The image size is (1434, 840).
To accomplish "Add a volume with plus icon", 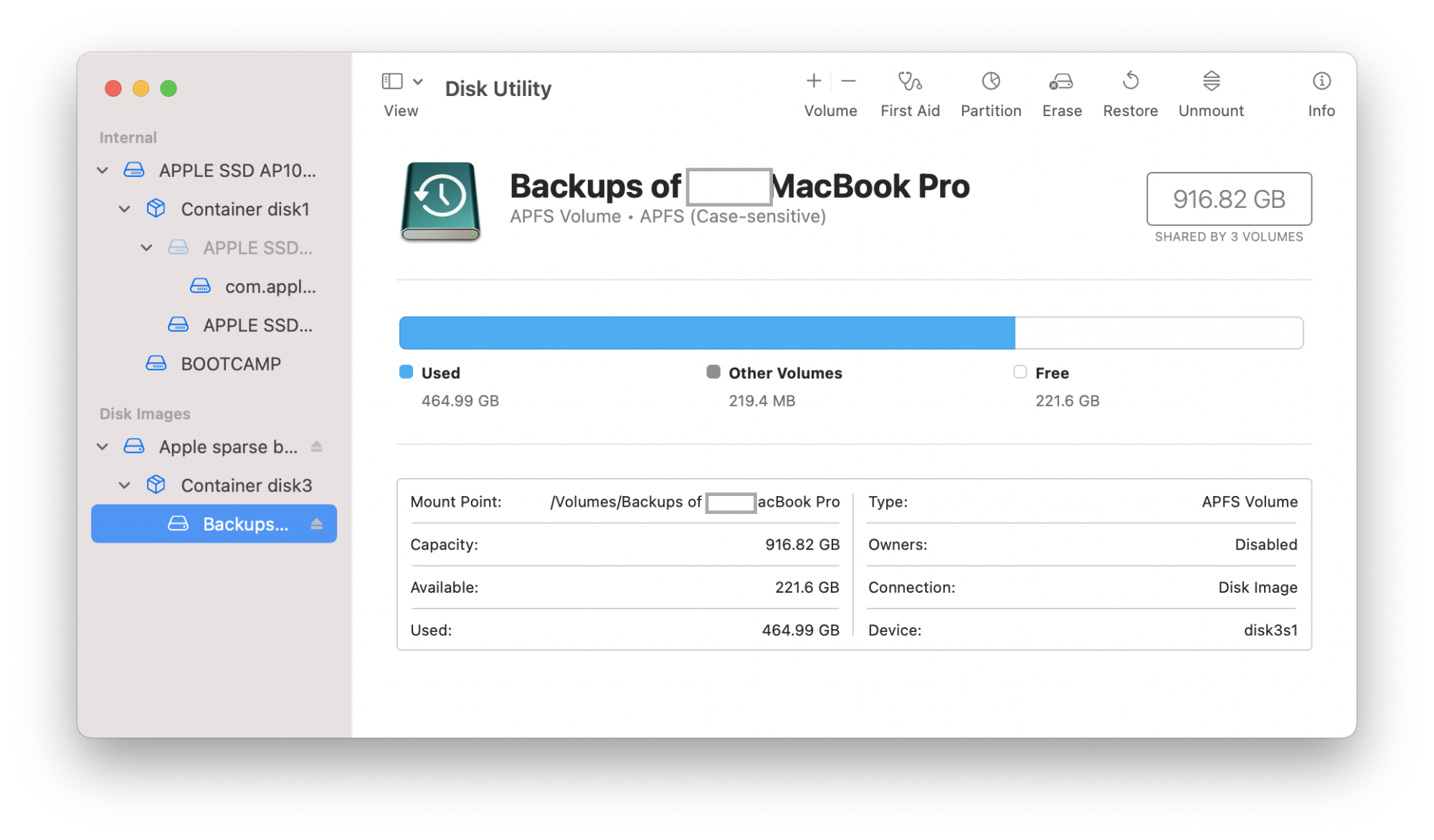I will click(x=813, y=82).
